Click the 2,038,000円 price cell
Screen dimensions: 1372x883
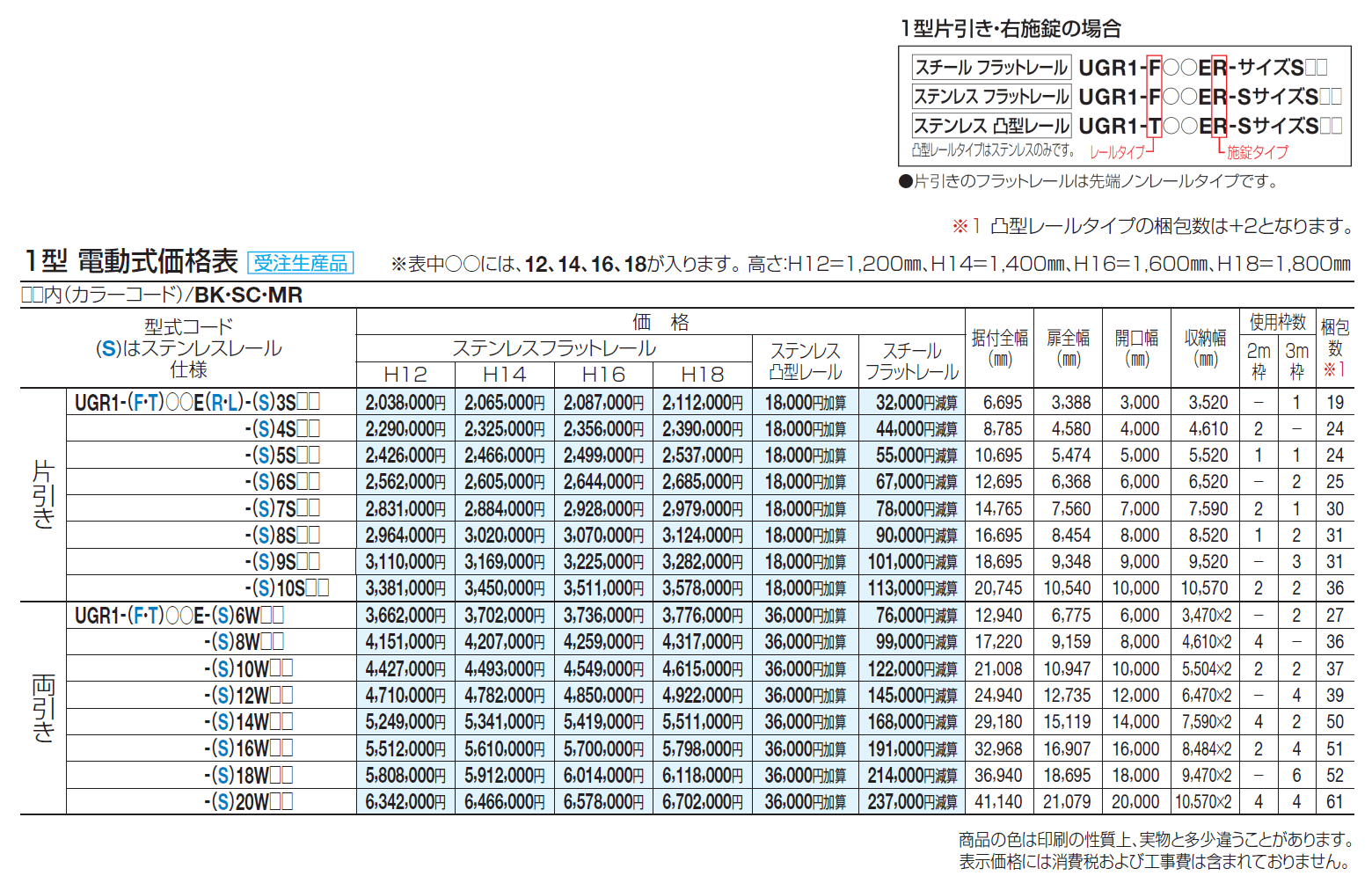click(x=404, y=402)
